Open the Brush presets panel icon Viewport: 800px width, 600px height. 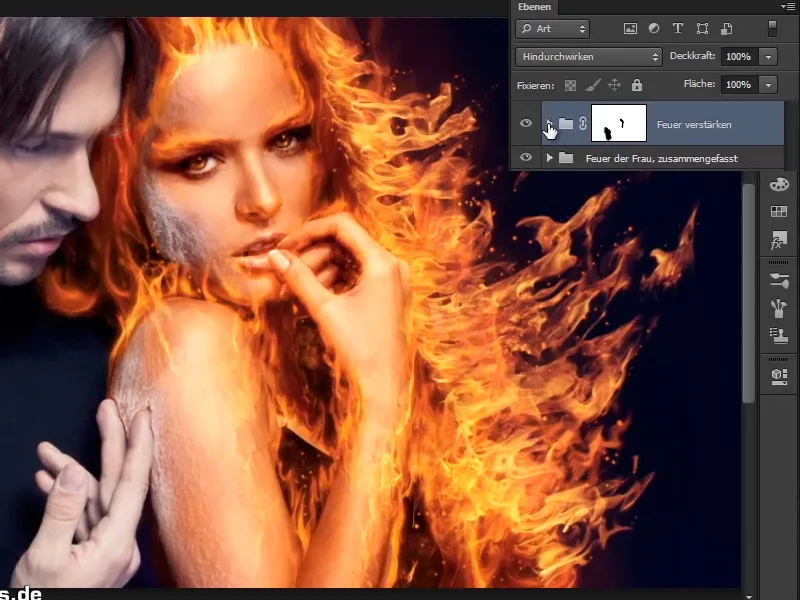779,308
